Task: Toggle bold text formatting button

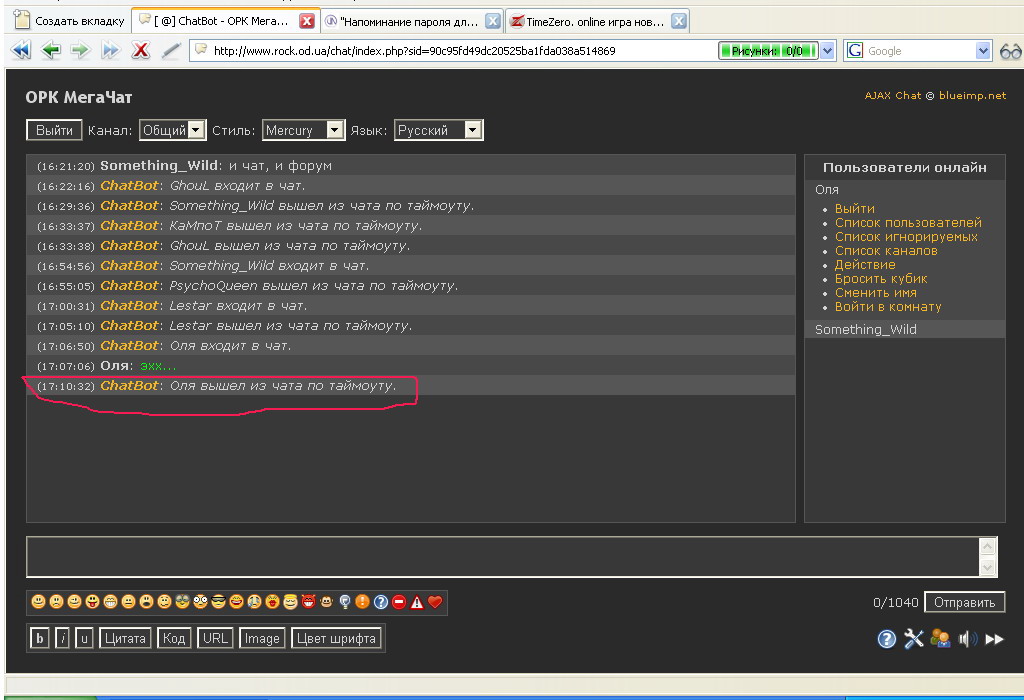Action: tap(40, 638)
